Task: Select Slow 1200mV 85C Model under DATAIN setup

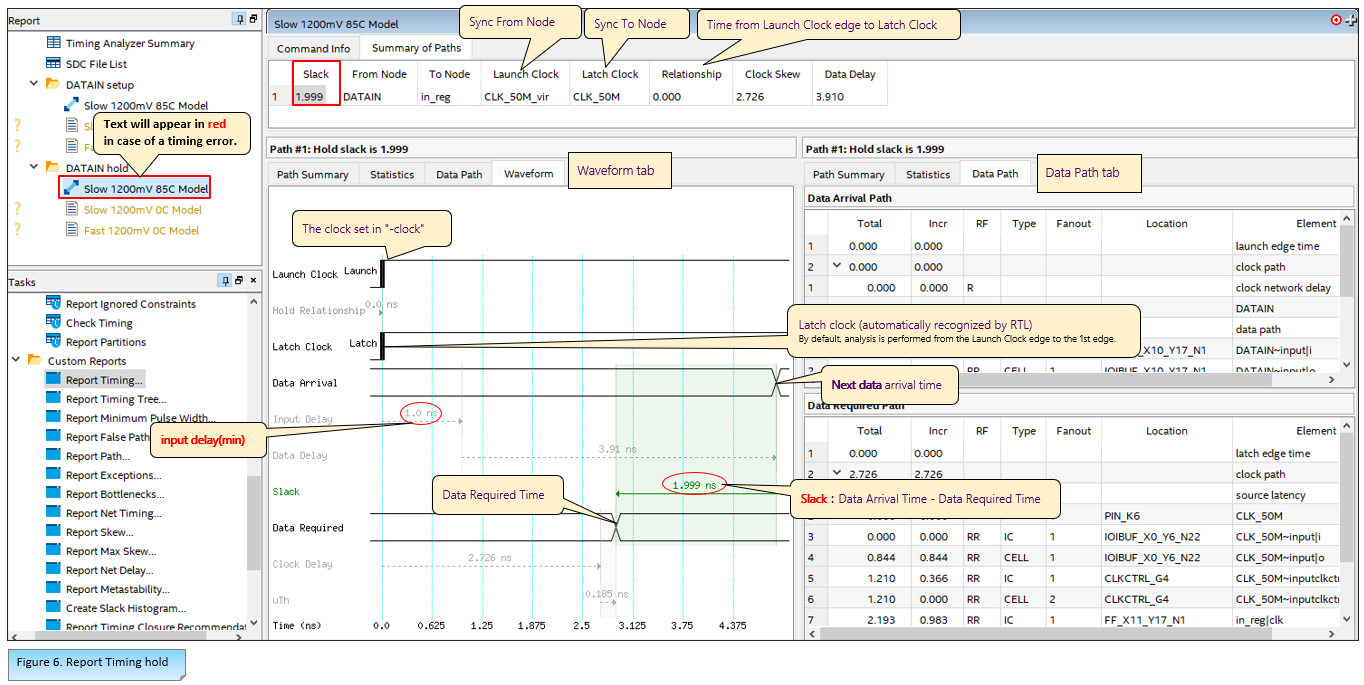Action: tap(145, 105)
